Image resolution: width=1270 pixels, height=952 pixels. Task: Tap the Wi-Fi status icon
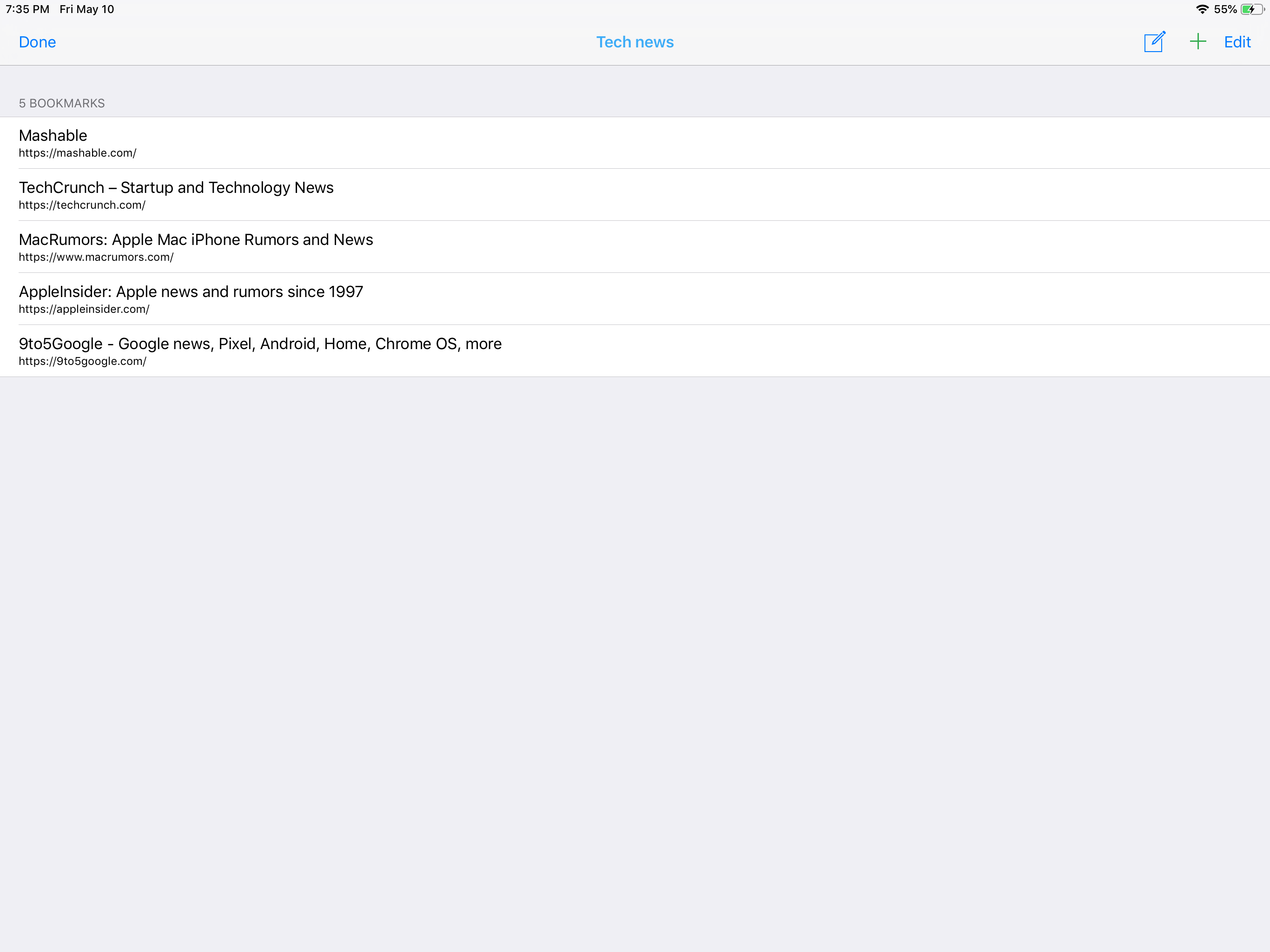point(1202,9)
